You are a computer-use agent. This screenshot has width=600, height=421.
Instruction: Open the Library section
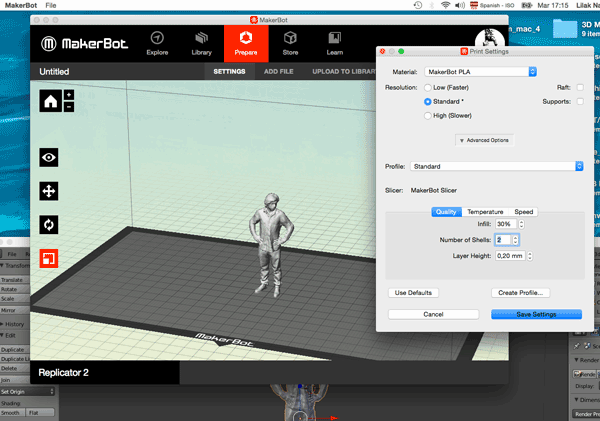click(x=201, y=44)
